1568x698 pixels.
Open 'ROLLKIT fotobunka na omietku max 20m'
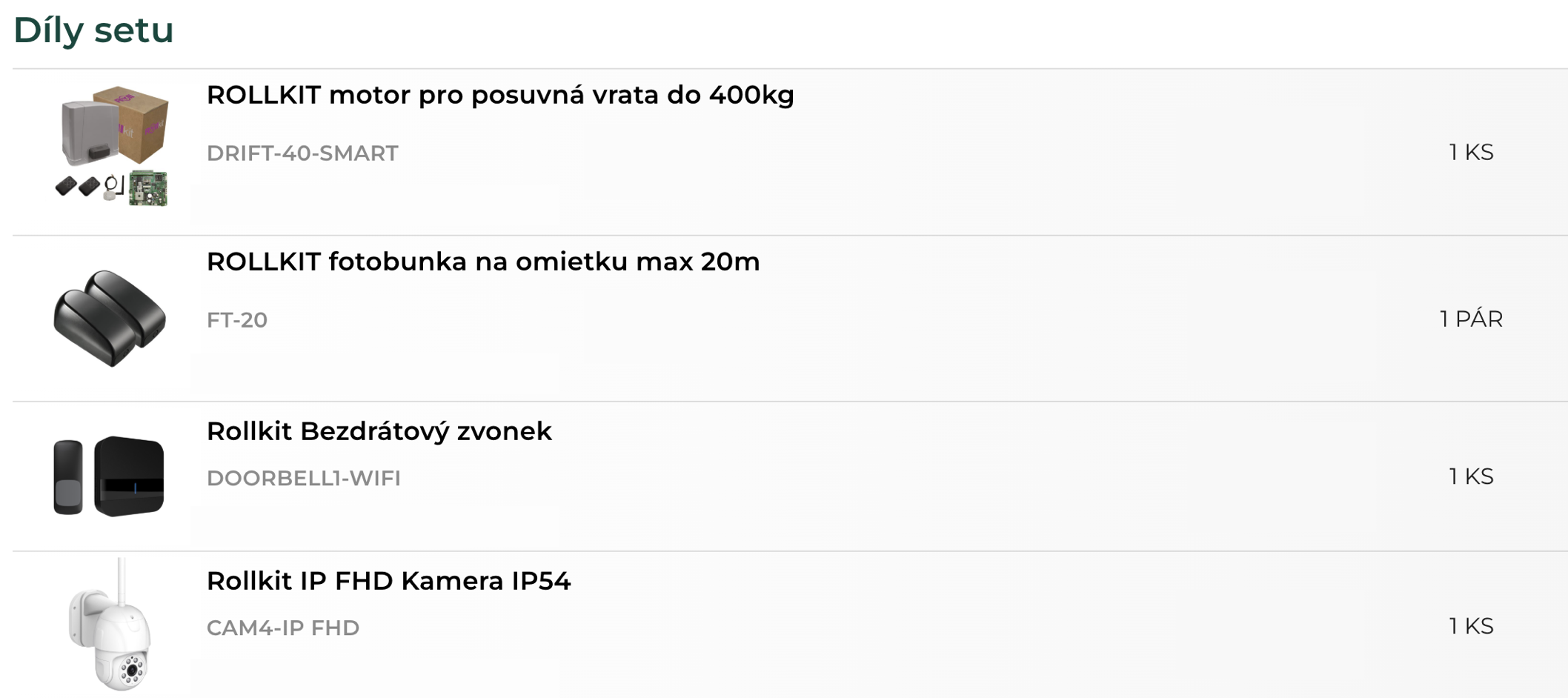coord(483,262)
